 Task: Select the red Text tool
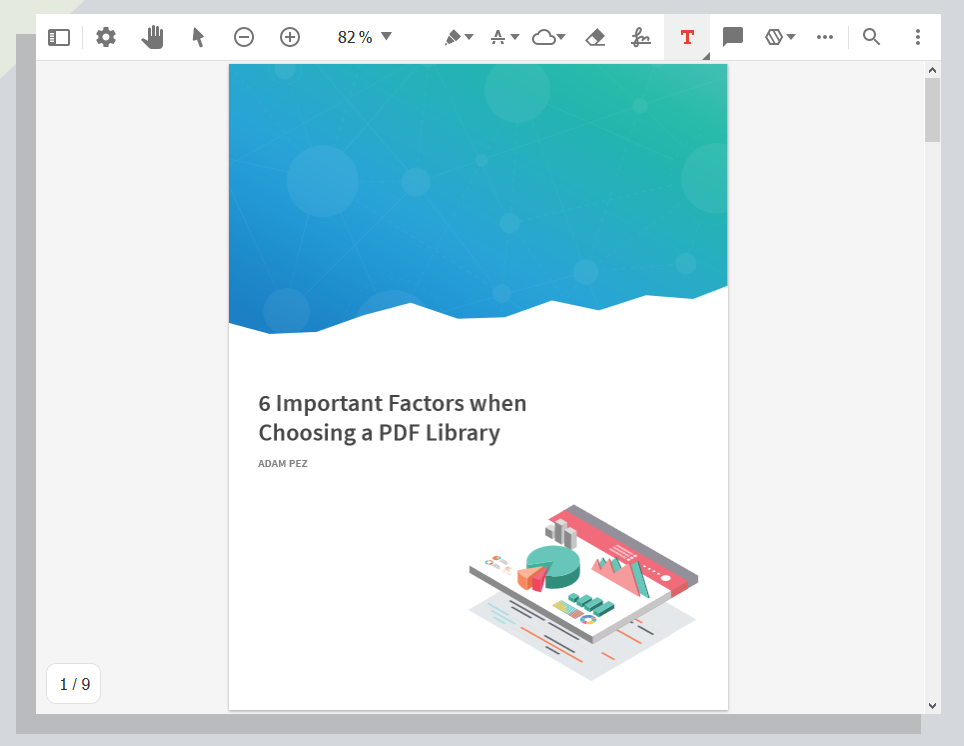tap(687, 37)
